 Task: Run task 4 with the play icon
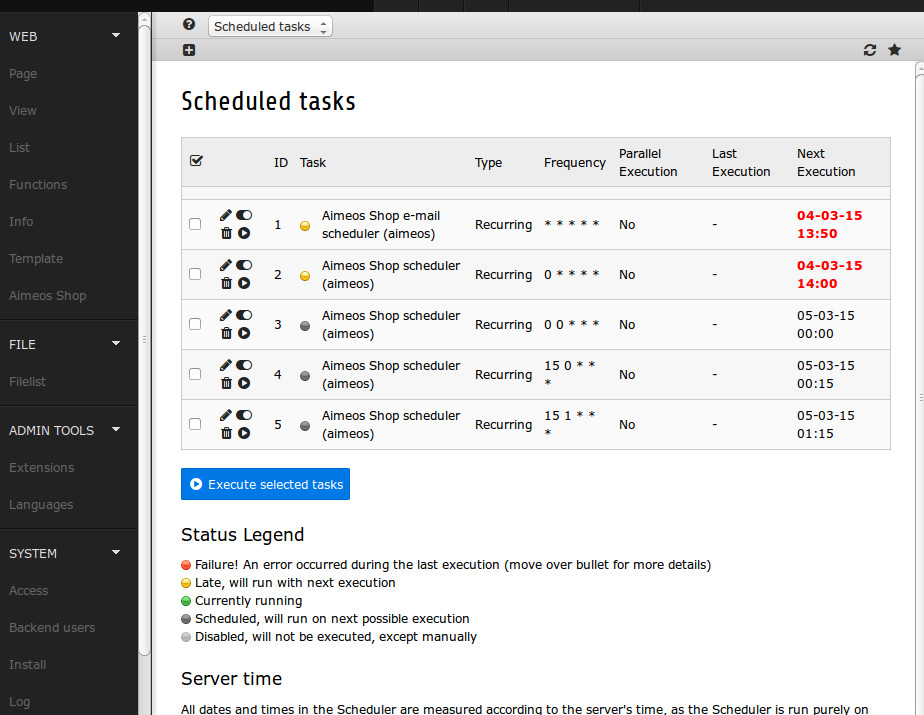(x=244, y=384)
